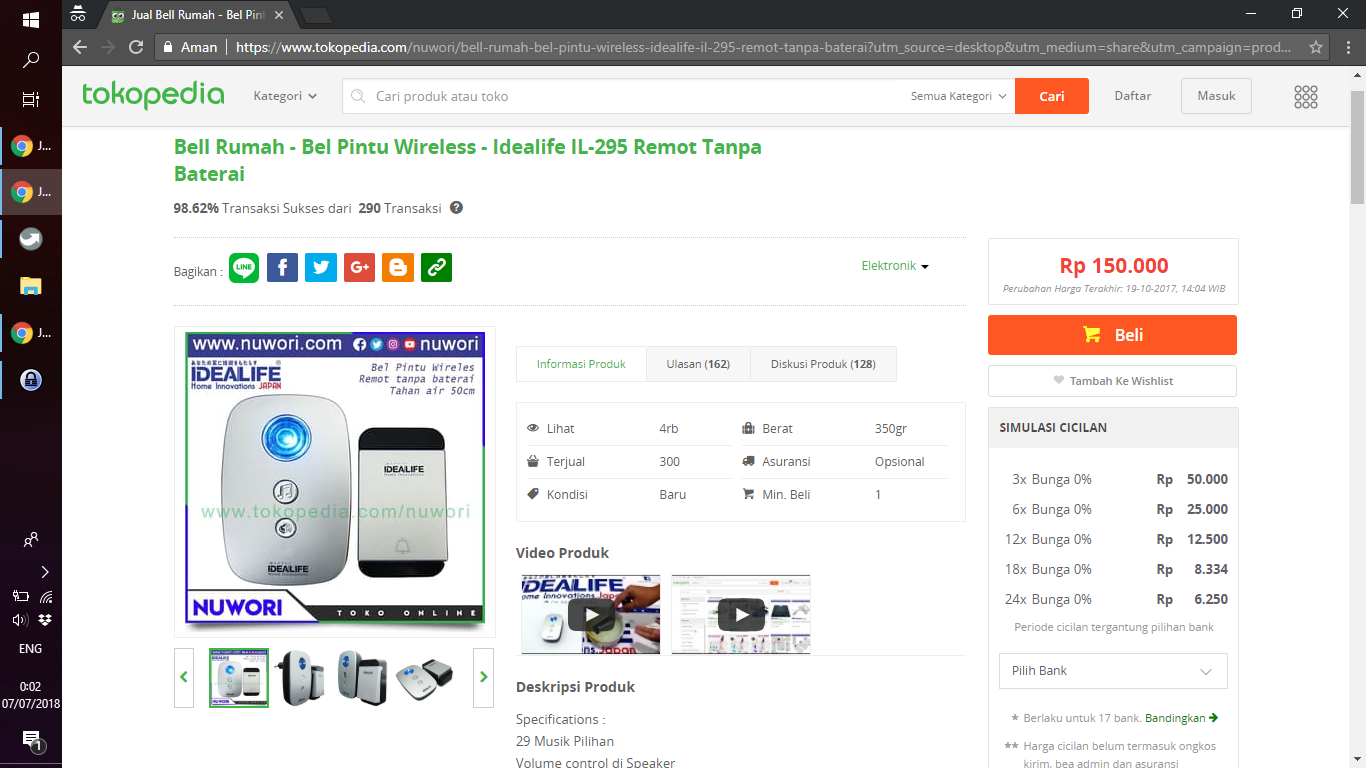Play the second product video
The height and width of the screenshot is (768, 1366).
(741, 614)
